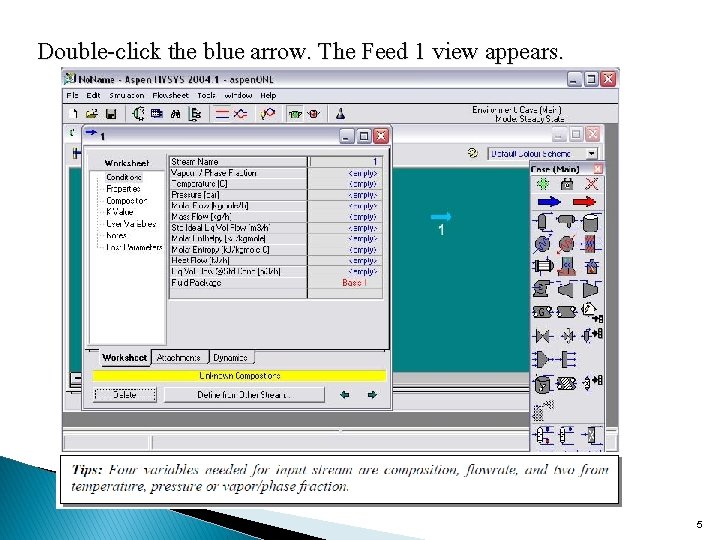Switch to the Attachments tab

(x=179, y=357)
